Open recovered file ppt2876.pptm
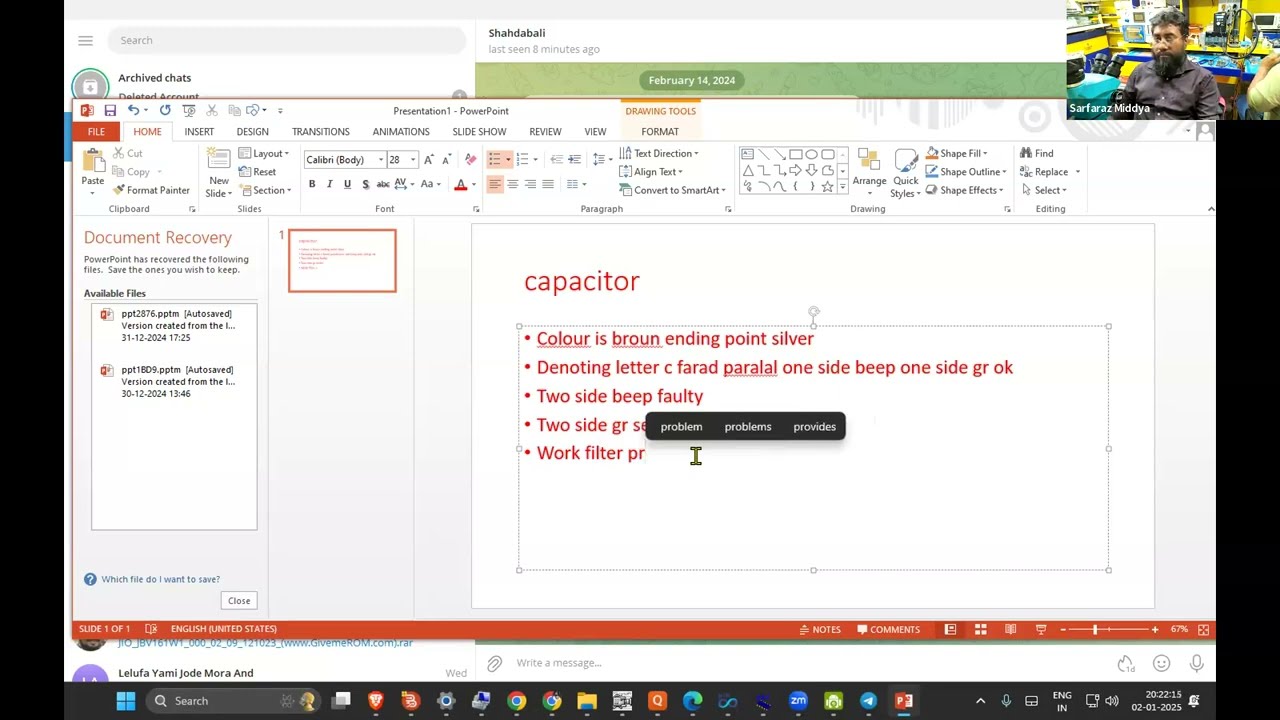The image size is (1280, 720). pos(174,326)
